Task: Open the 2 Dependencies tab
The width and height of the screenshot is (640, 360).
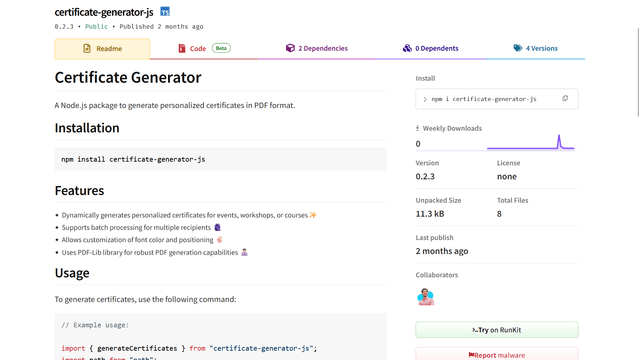Action: [317, 49]
